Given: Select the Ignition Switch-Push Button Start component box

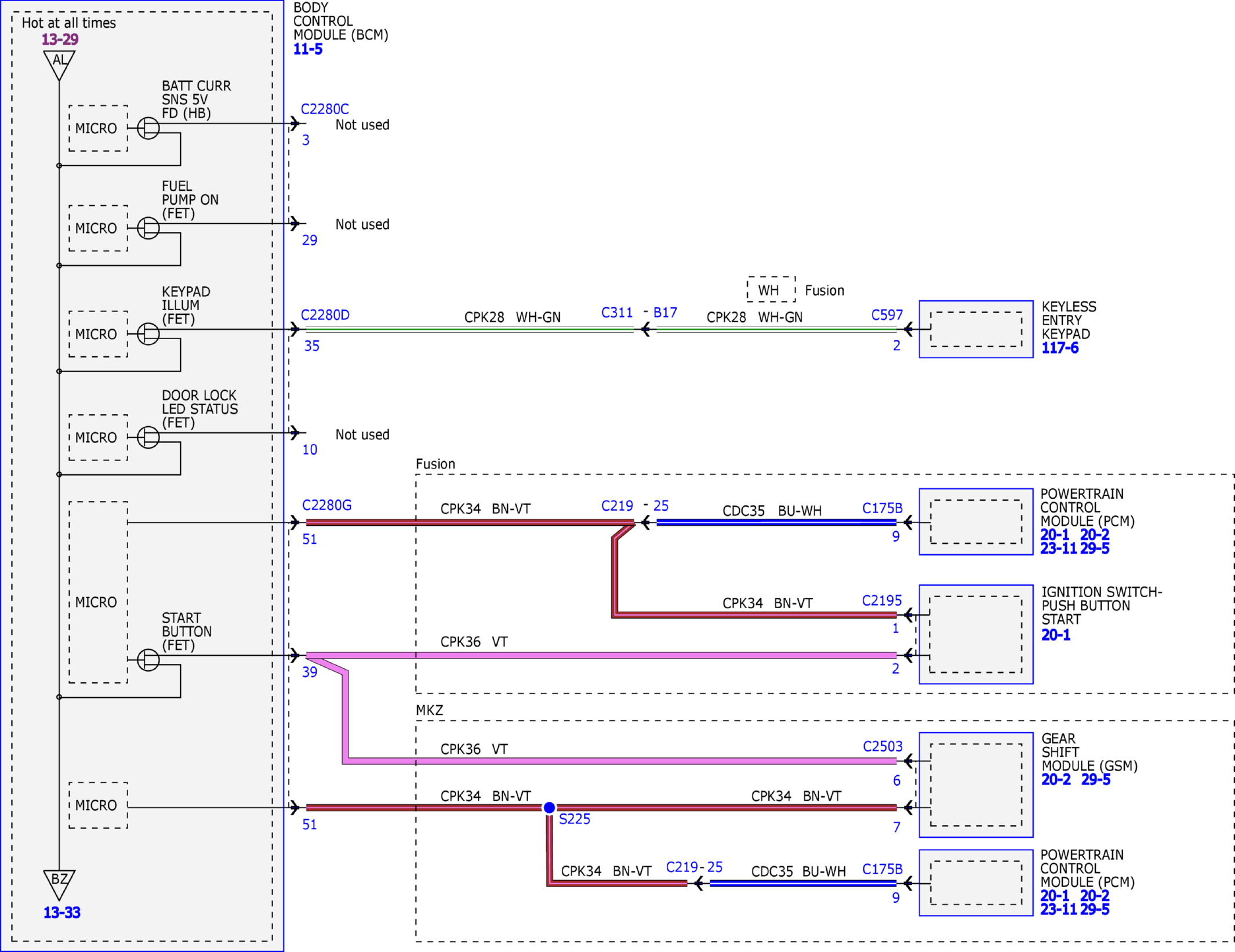Looking at the screenshot, I should [976, 634].
